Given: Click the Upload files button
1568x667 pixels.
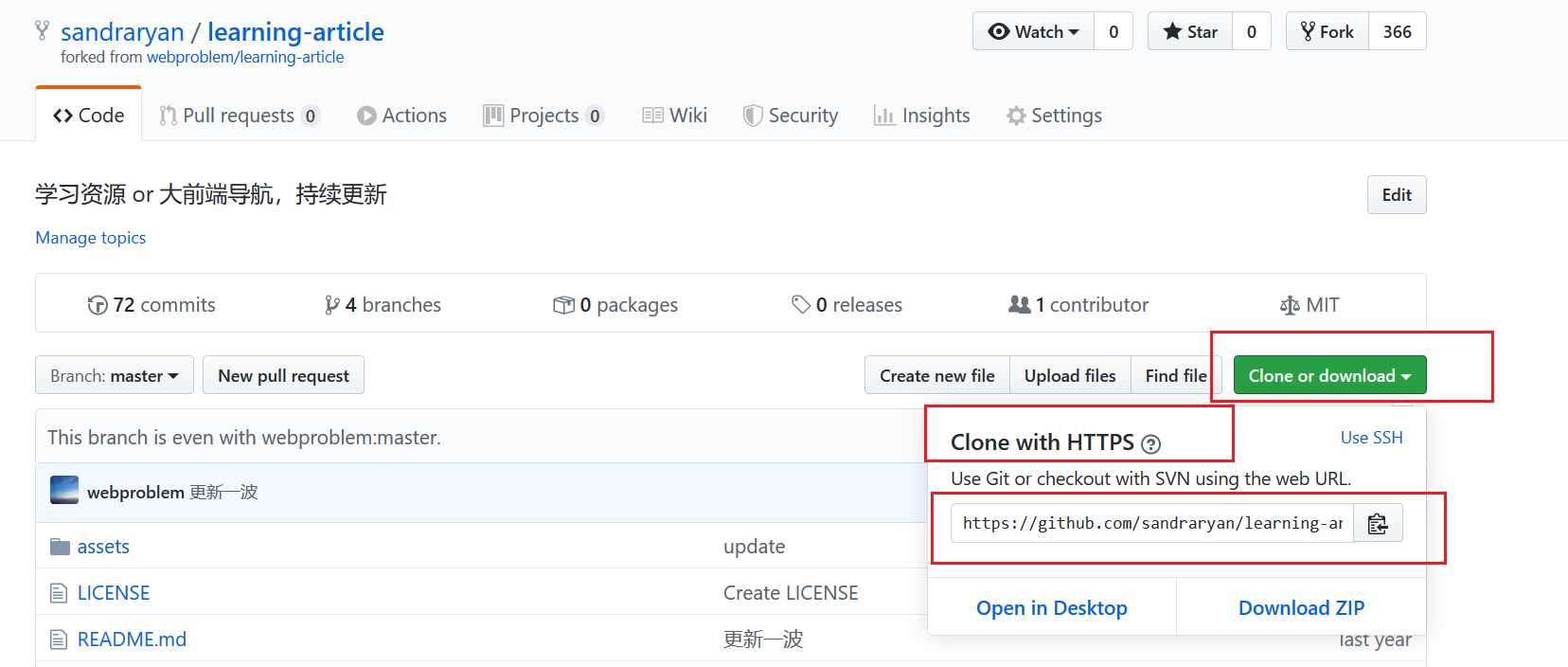Looking at the screenshot, I should (x=1070, y=375).
